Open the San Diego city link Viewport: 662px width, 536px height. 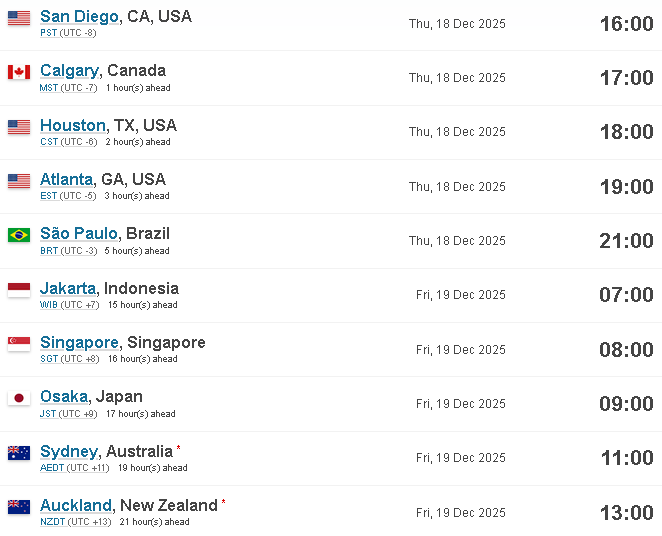click(x=79, y=16)
